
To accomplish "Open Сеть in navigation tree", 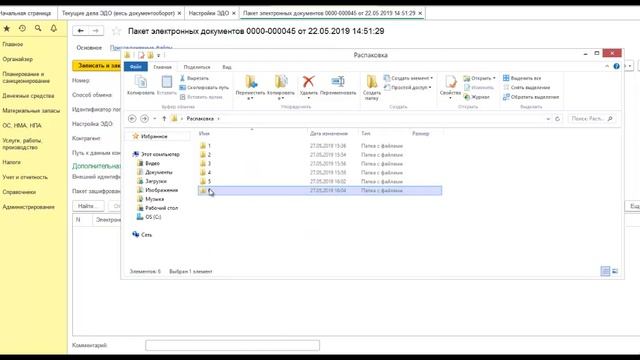I will 146,235.
